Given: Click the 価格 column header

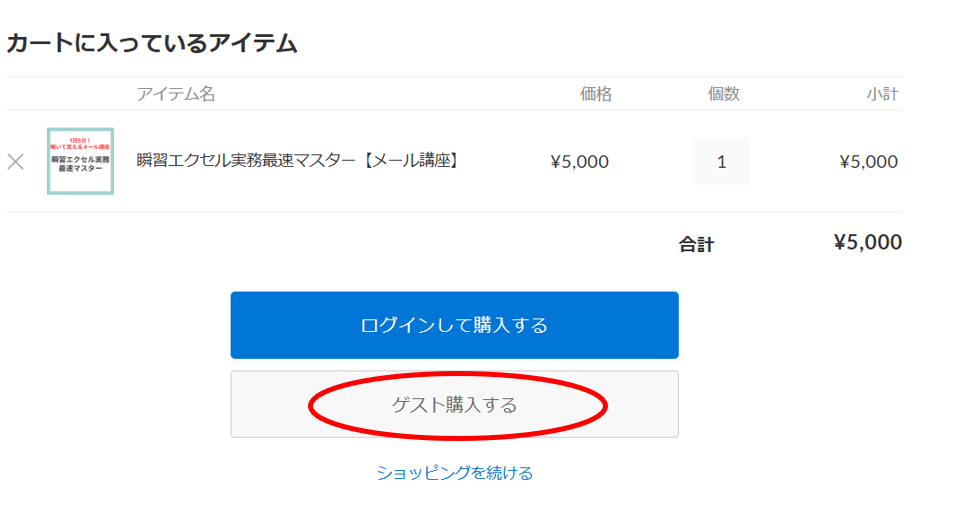Looking at the screenshot, I should coord(596,94).
